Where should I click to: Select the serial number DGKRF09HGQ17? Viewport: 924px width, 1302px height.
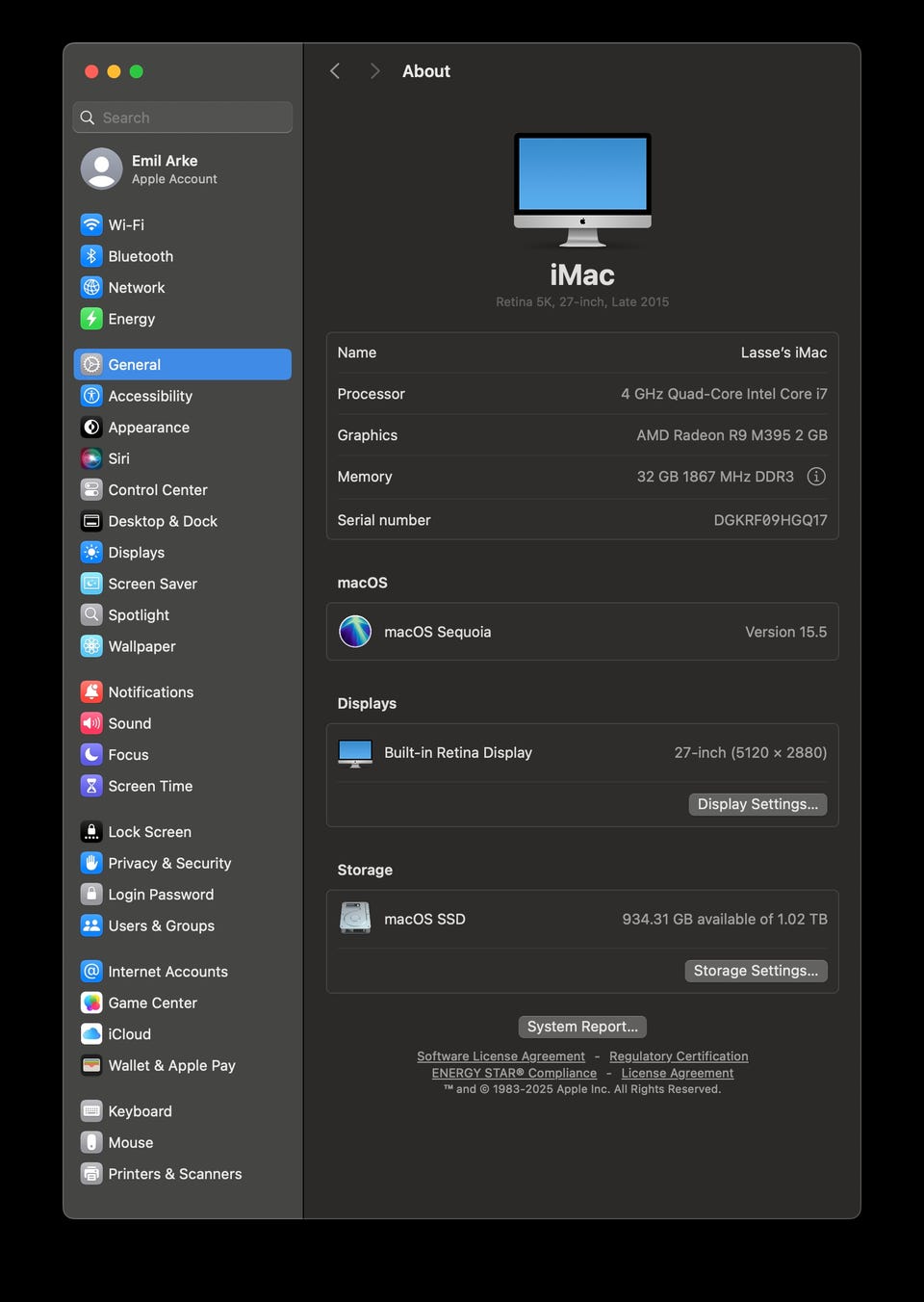point(770,520)
